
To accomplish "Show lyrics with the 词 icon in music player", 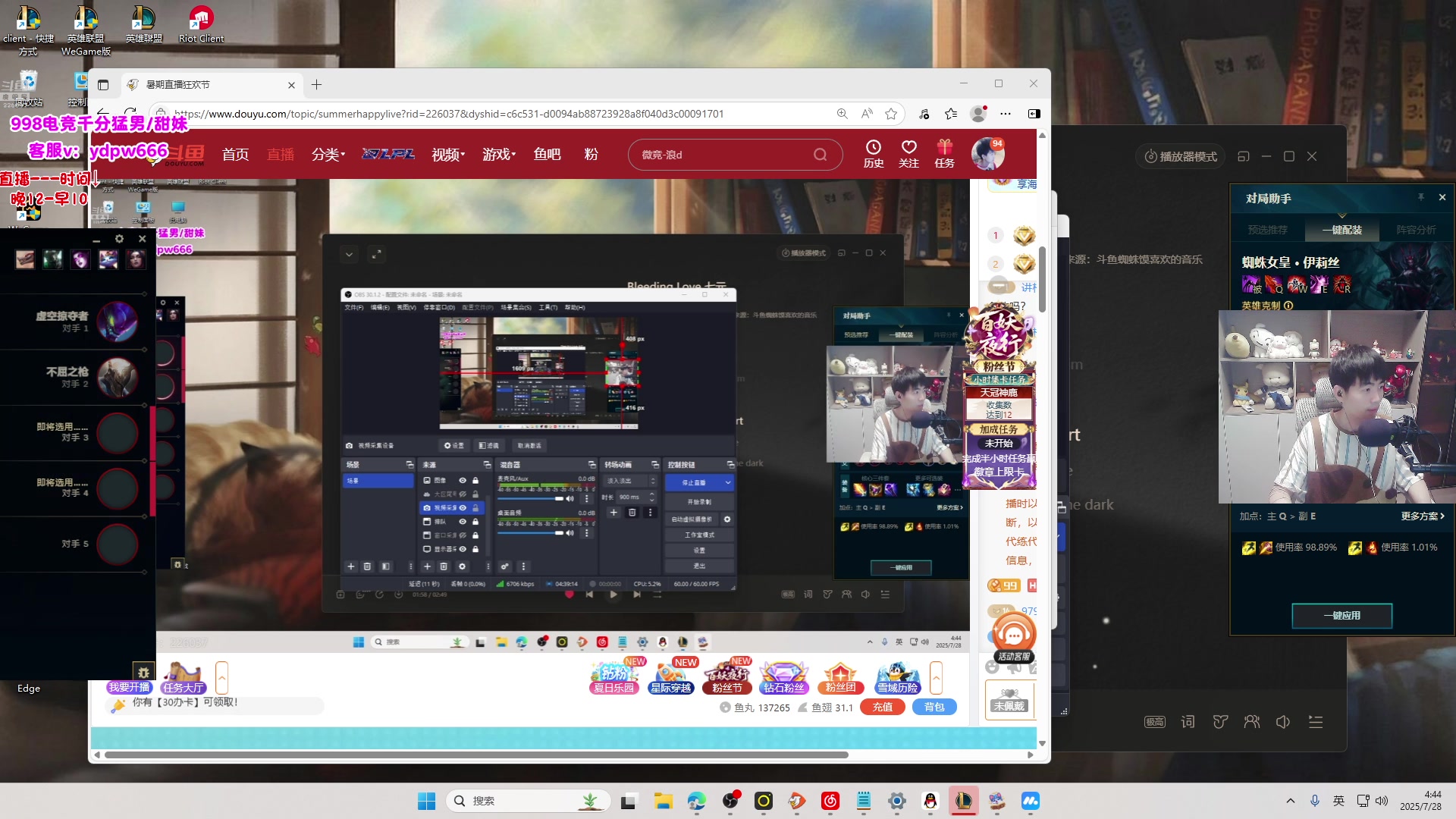I will [1188, 722].
